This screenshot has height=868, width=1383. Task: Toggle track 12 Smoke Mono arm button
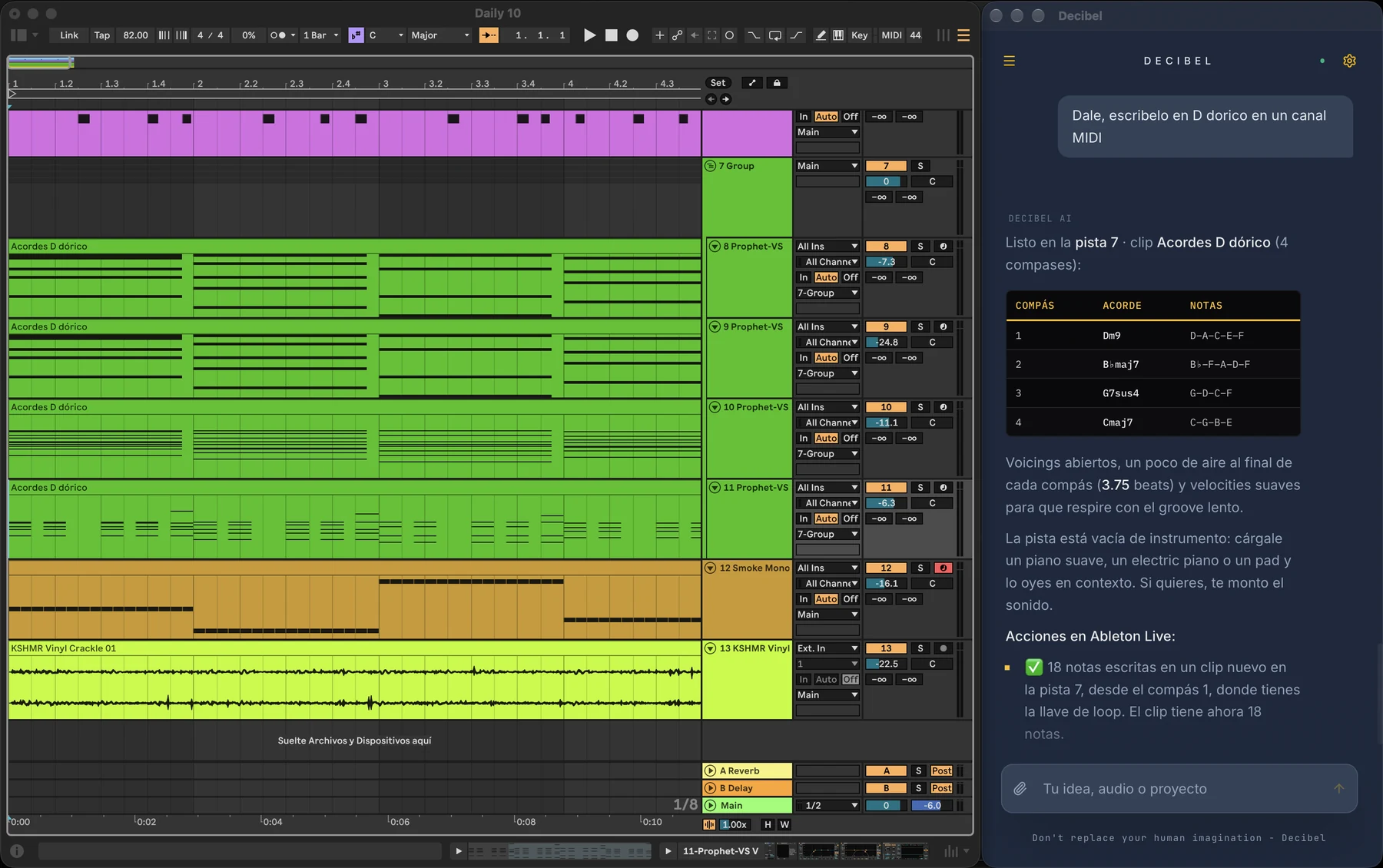coord(944,568)
